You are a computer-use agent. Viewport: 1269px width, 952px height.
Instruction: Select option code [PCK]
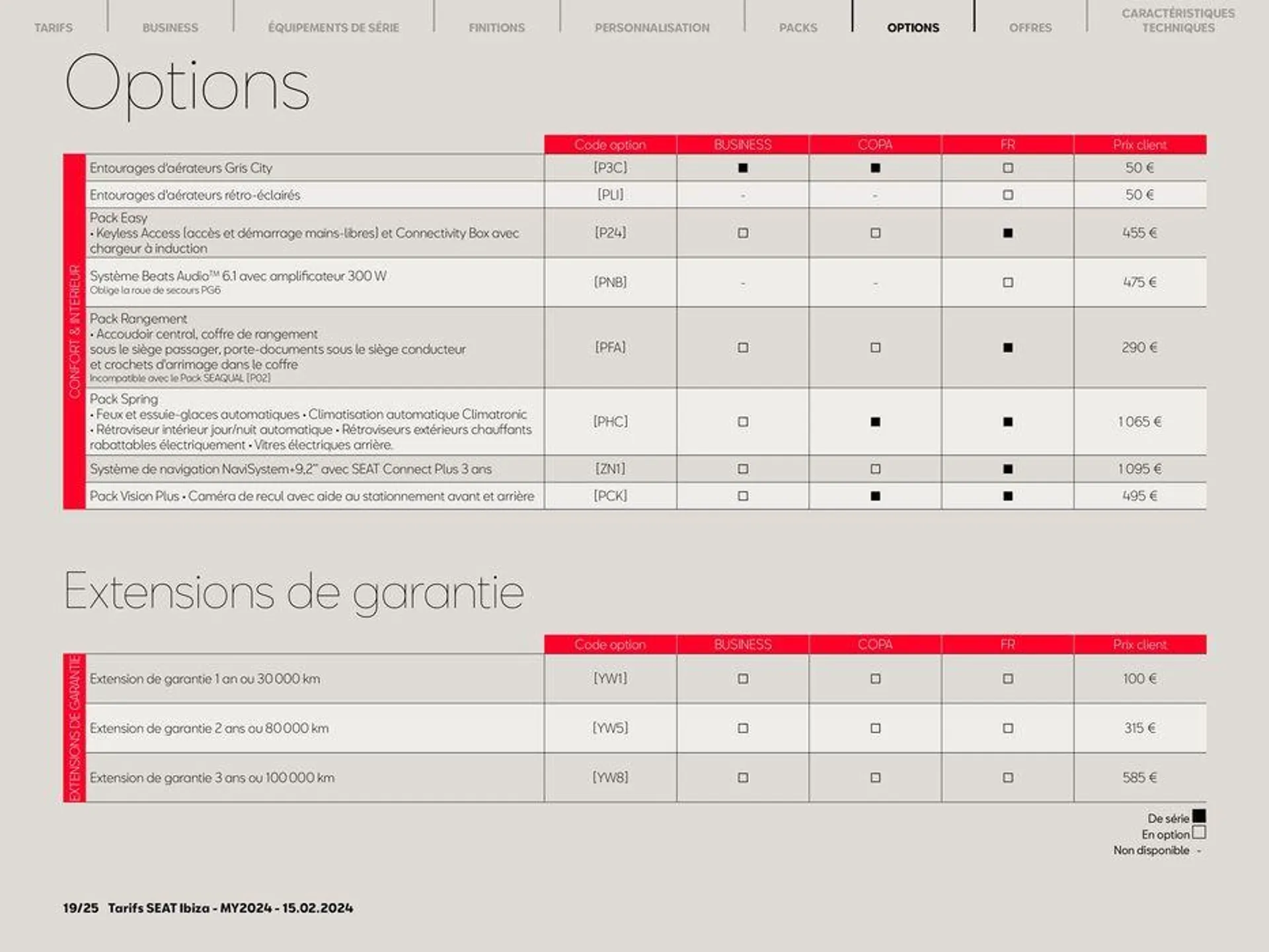[x=610, y=496]
